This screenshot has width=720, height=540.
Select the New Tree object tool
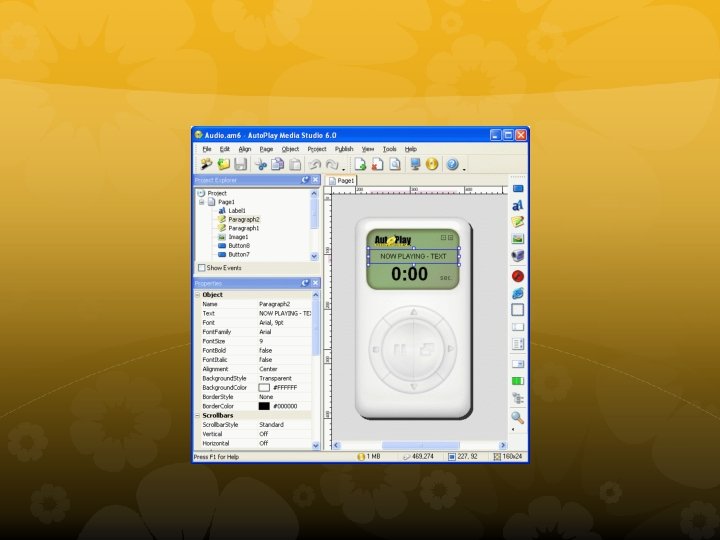click(x=518, y=398)
